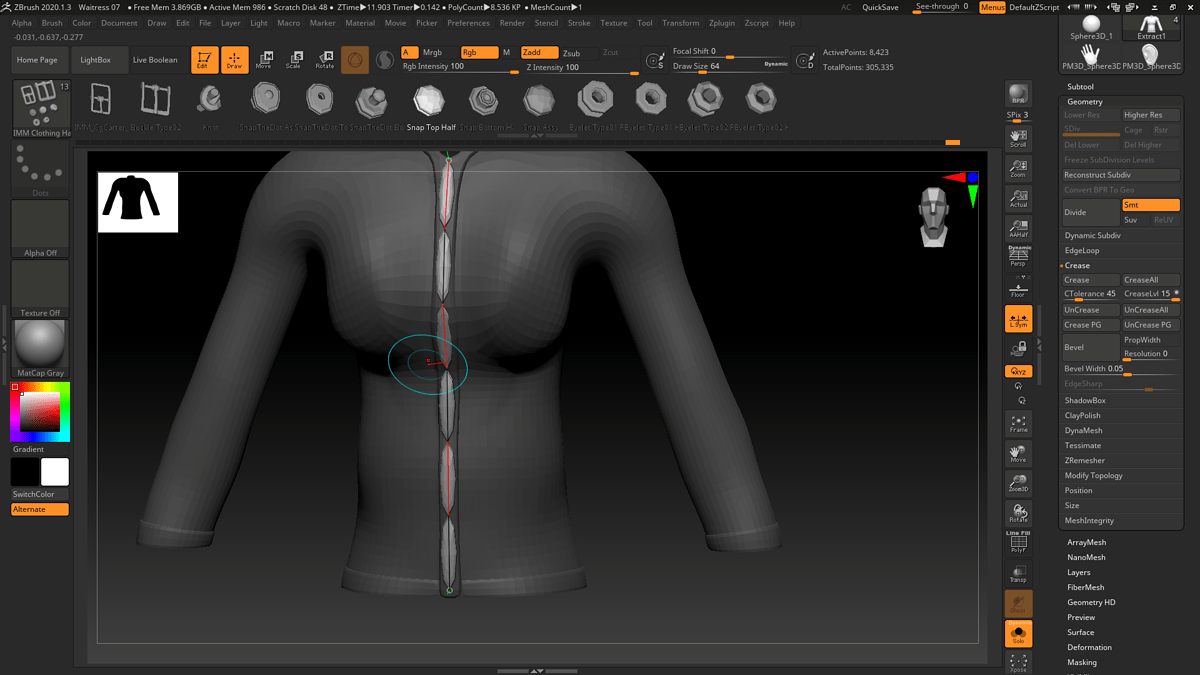This screenshot has height=675, width=1200.
Task: Expand the ZRemesher section
Action: pyautogui.click(x=1085, y=460)
